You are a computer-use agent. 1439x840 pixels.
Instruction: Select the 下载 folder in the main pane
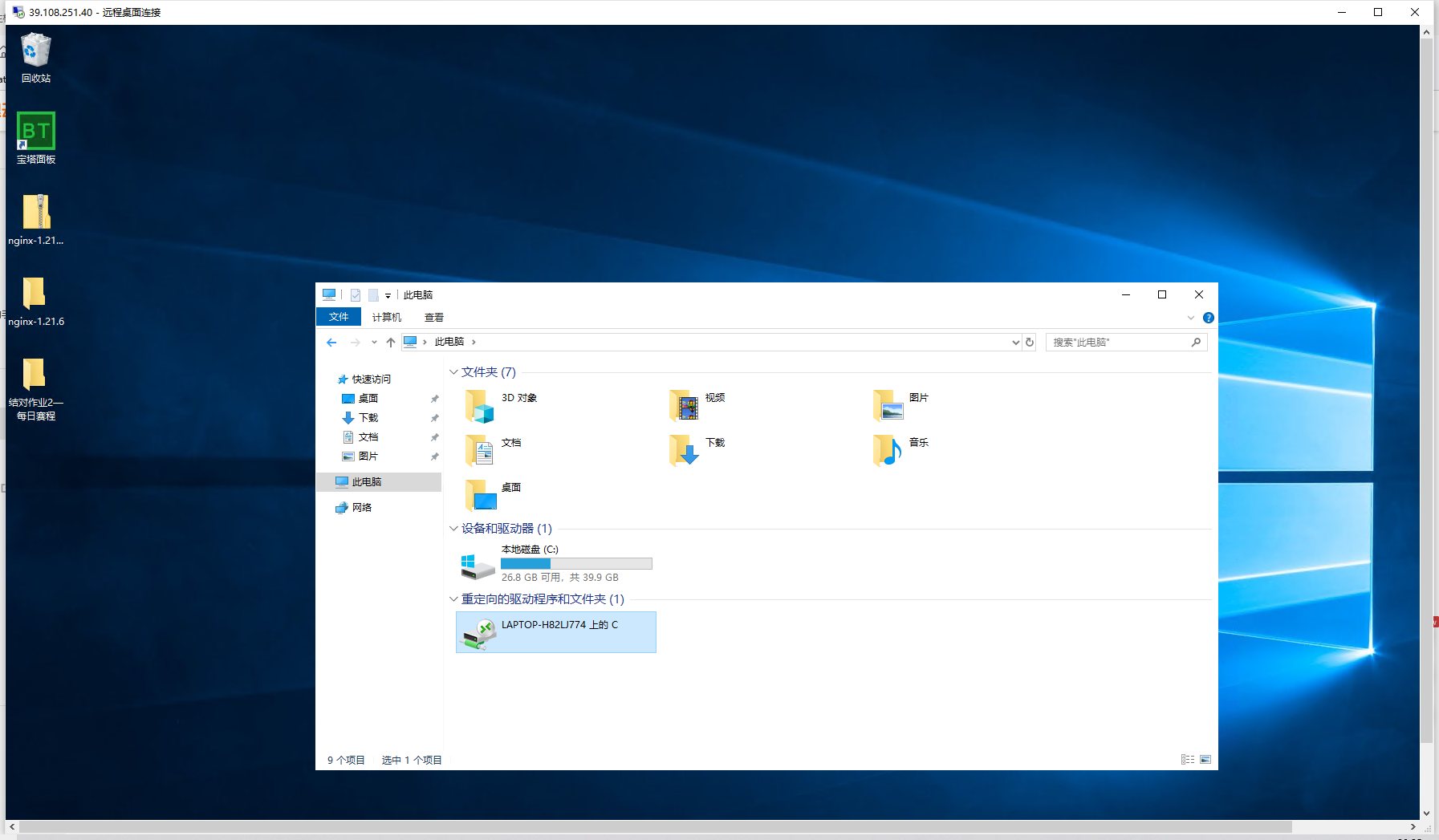pos(697,451)
